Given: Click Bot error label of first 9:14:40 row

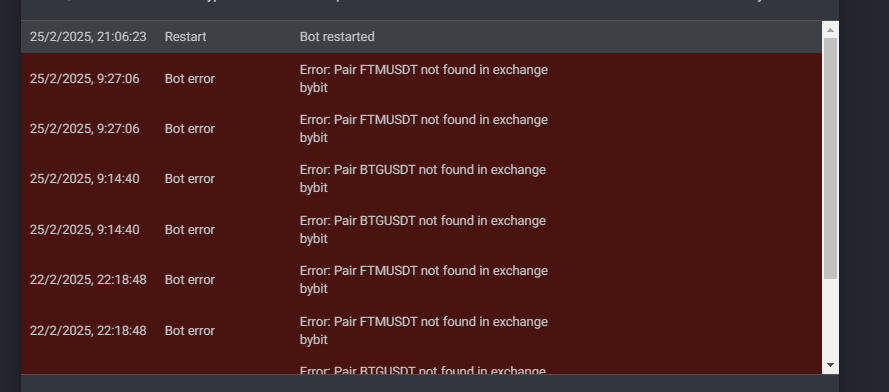Looking at the screenshot, I should click(189, 179).
